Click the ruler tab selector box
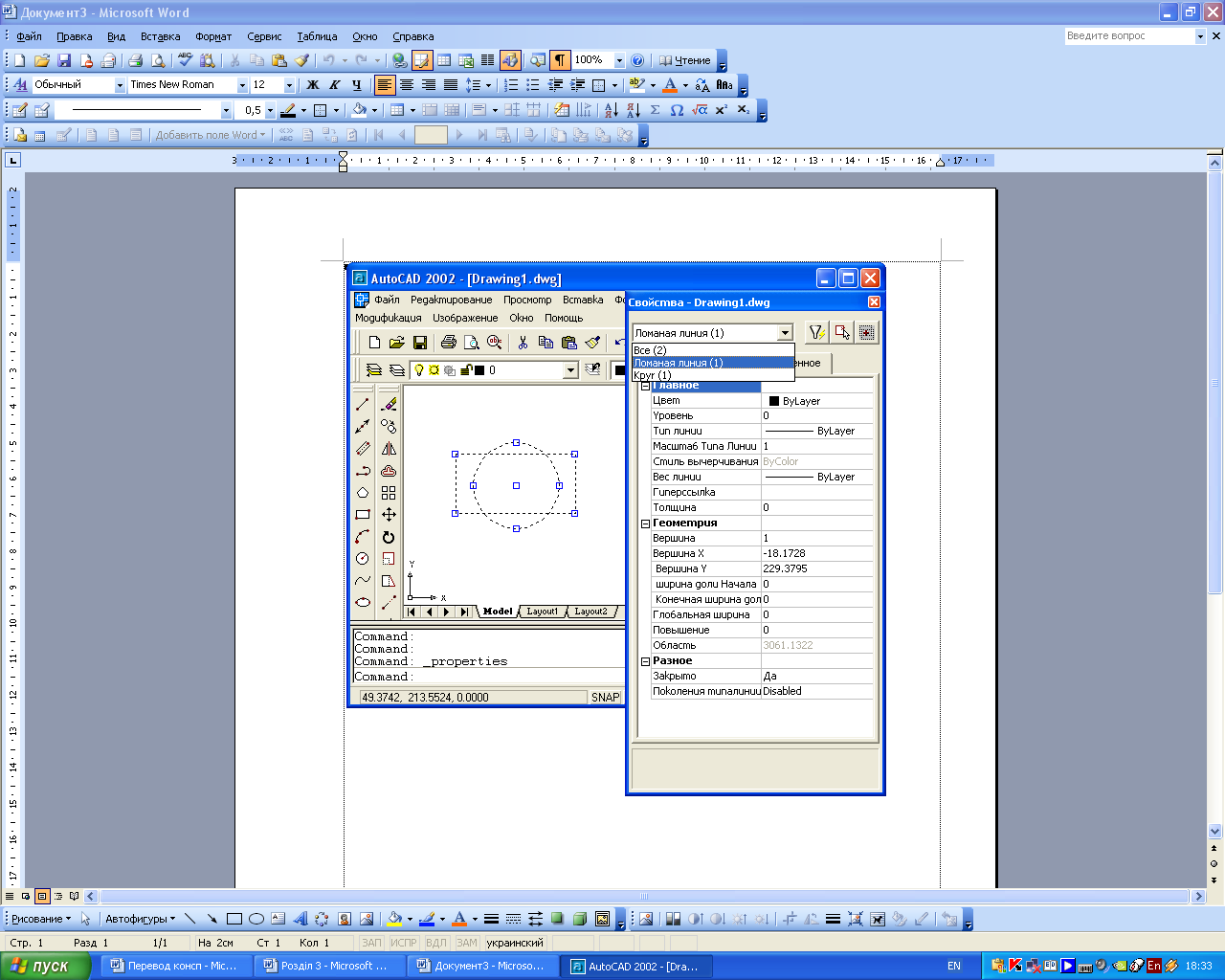 point(12,160)
